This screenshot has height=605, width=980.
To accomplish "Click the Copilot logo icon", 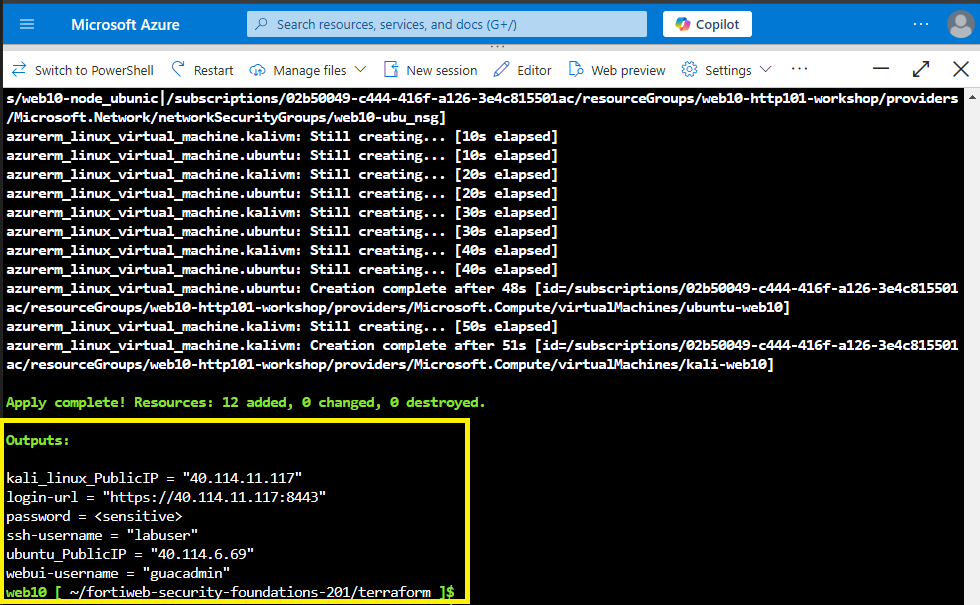I will (x=682, y=24).
